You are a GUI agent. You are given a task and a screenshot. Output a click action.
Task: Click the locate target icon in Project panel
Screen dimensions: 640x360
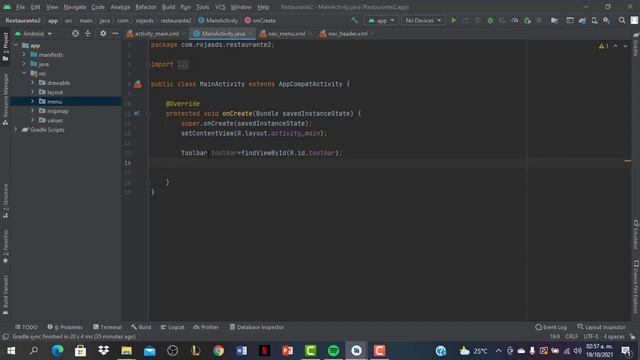click(x=75, y=33)
